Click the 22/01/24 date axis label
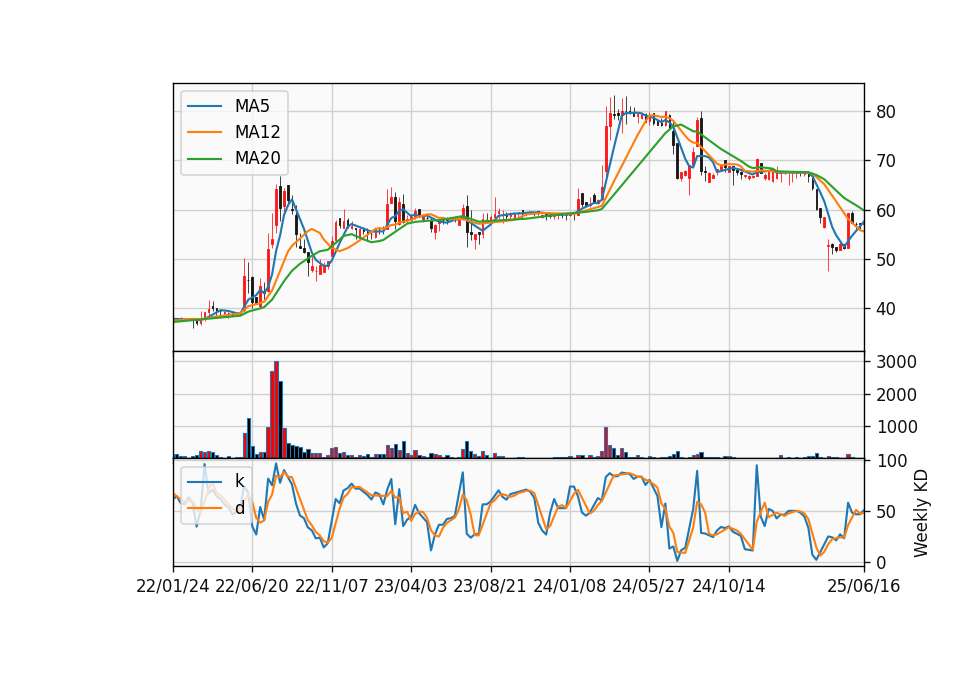The width and height of the screenshot is (960, 690). pos(173,587)
